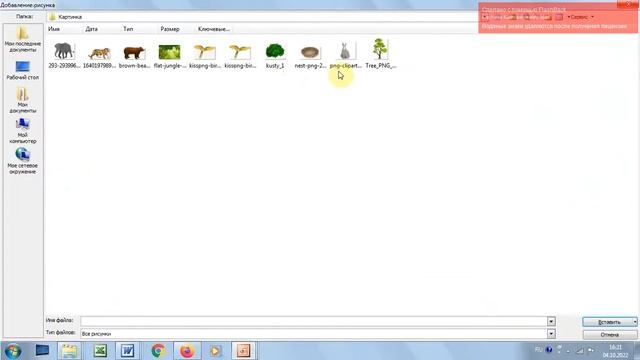Select the flat-jungle image file
This screenshot has height=360, width=640.
click(x=169, y=55)
